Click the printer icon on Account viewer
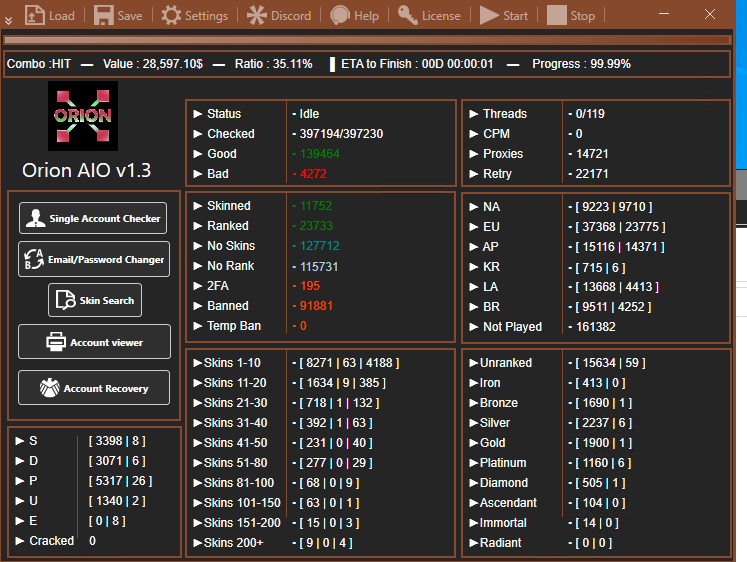747x562 pixels. click(56, 341)
